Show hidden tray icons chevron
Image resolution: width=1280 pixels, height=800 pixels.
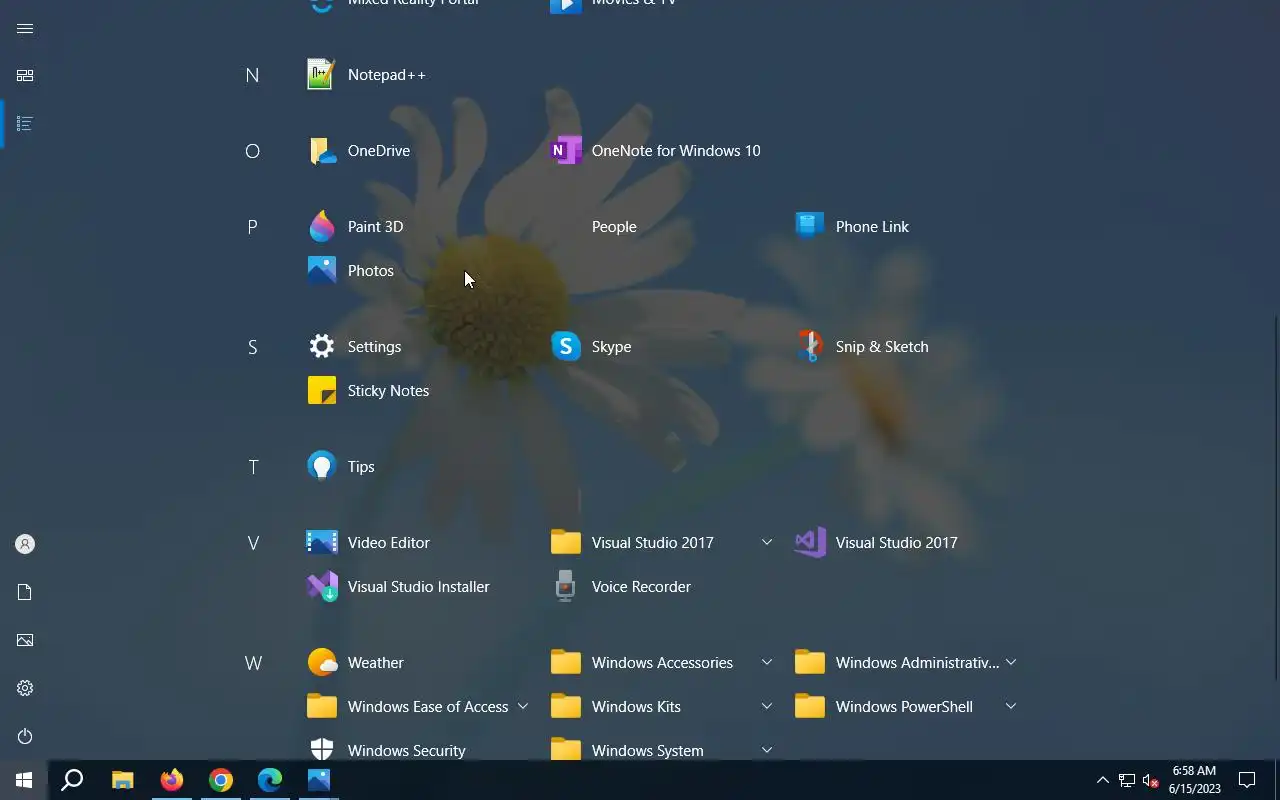pos(1103,780)
